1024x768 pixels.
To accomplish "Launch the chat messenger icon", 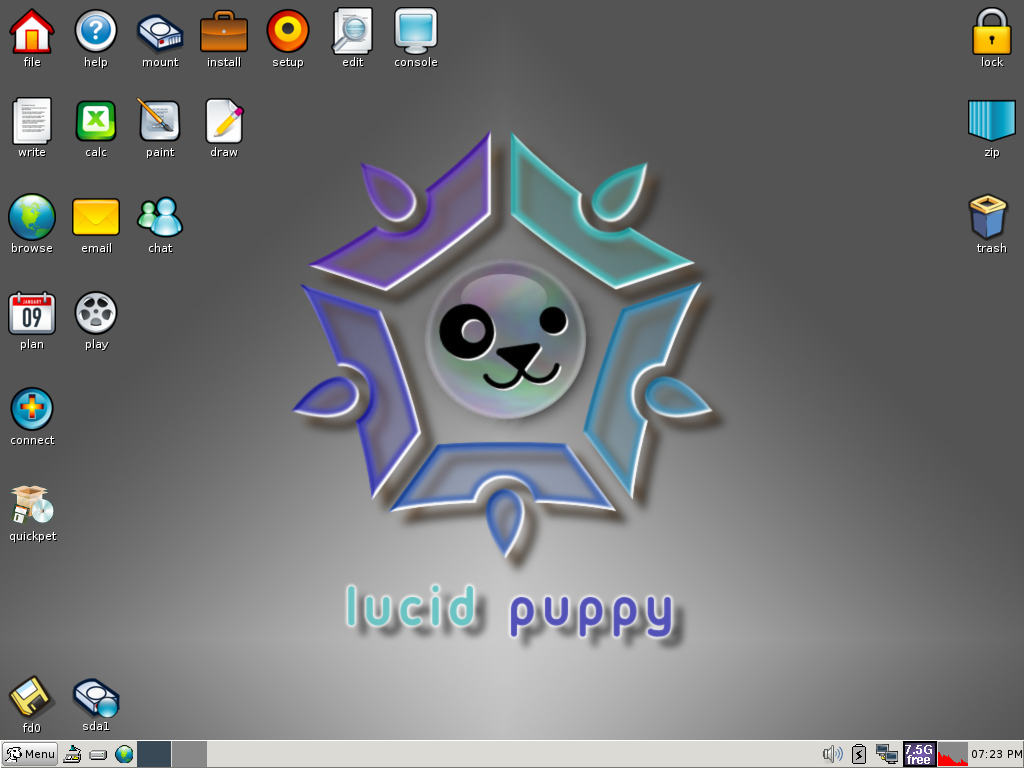I will click(160, 217).
